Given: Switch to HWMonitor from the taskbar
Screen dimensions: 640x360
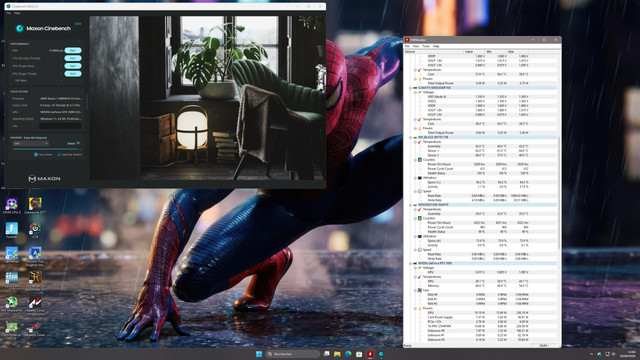Looking at the screenshot, I should 370,354.
